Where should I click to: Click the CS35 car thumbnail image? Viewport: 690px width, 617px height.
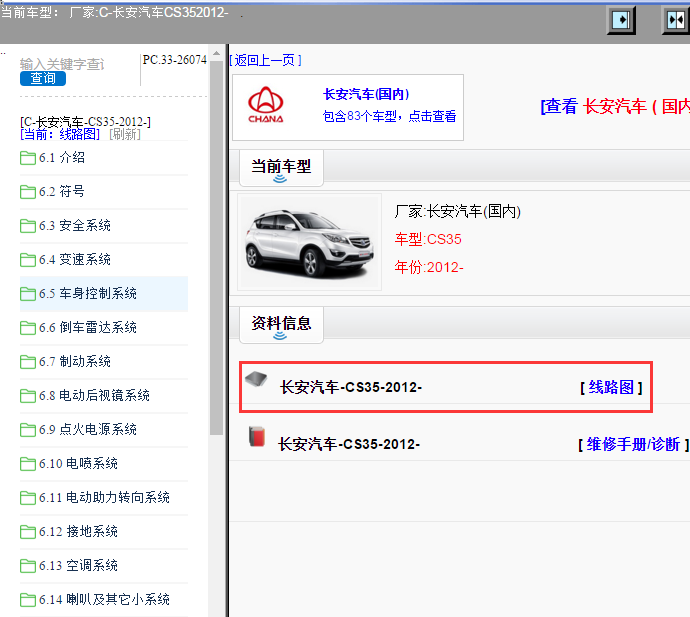coord(309,242)
